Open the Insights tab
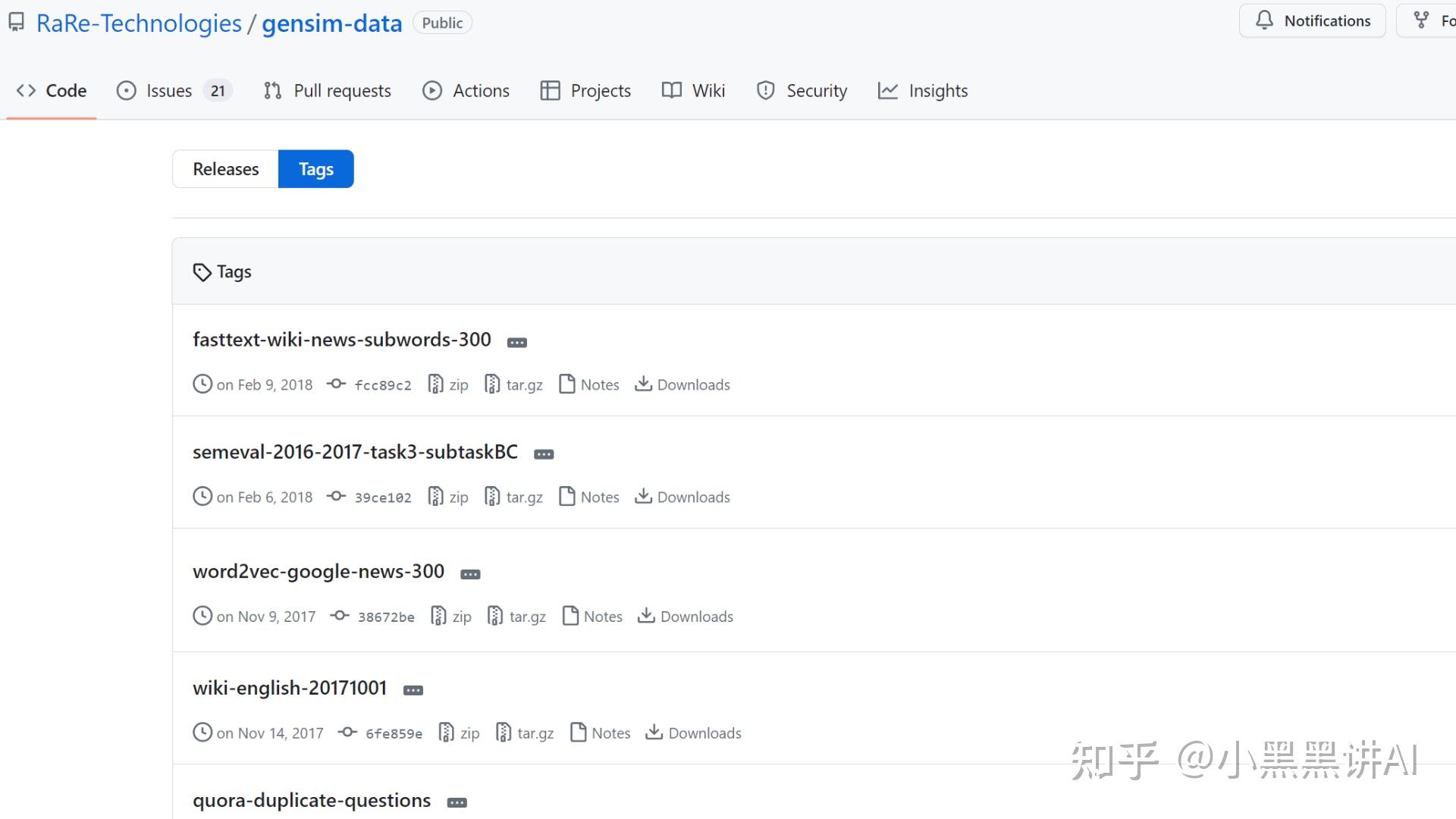 pos(939,90)
